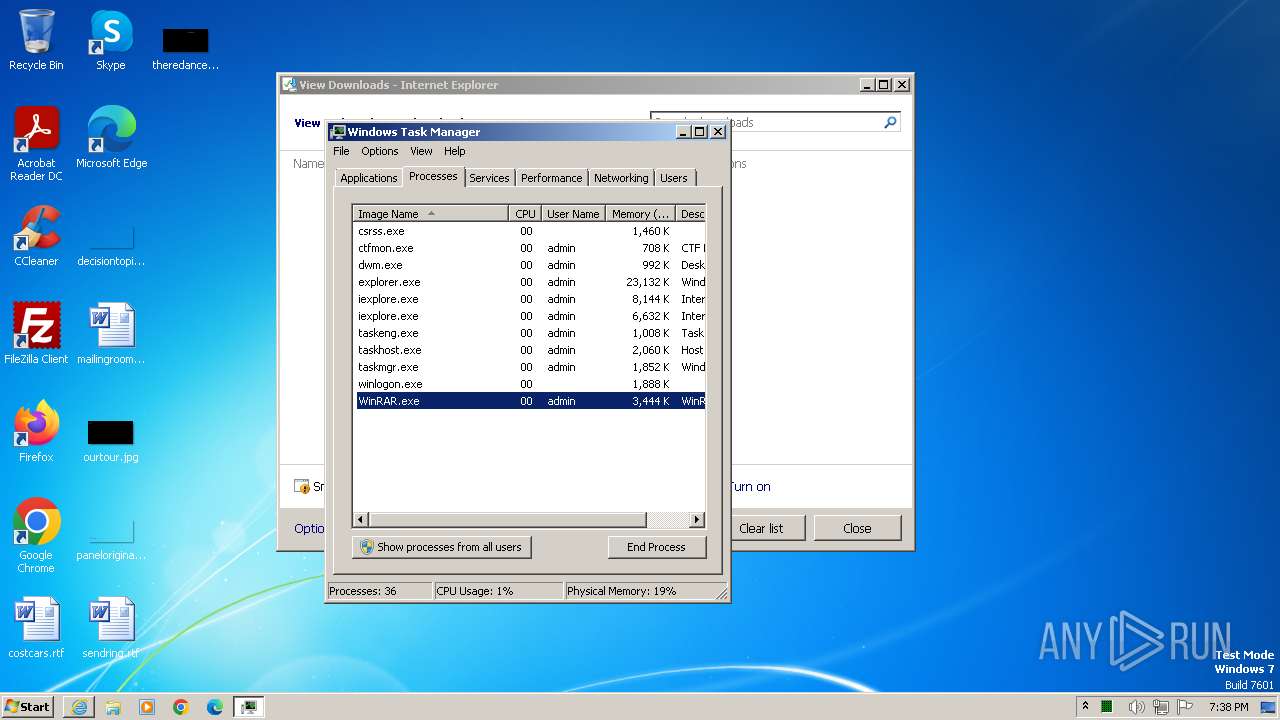Open the Action Center flag icon

pos(1185,707)
